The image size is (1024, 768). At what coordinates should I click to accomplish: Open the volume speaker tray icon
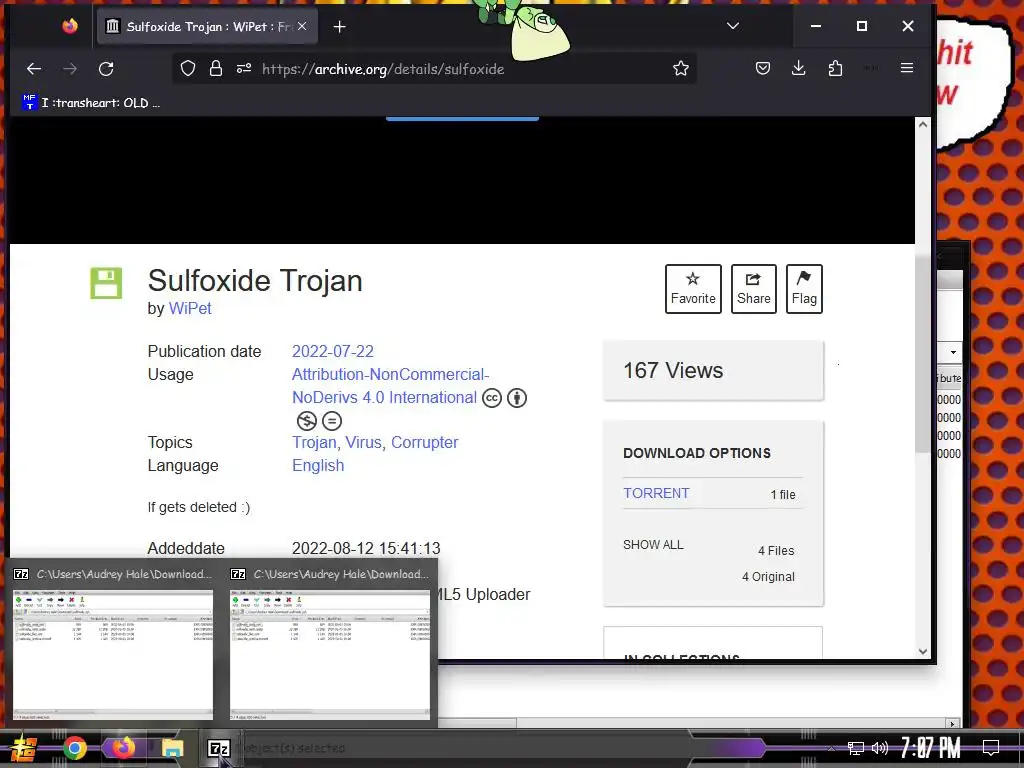880,748
